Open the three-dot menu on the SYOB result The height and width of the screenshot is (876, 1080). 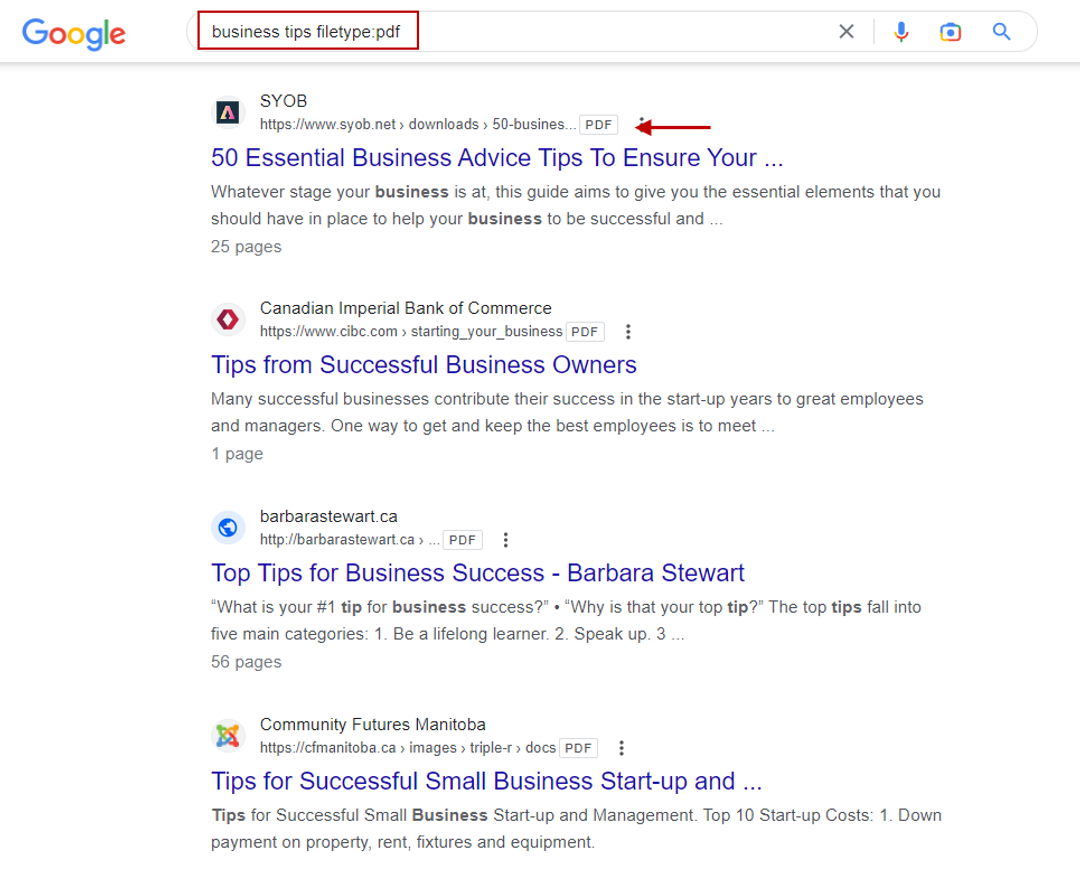[640, 124]
